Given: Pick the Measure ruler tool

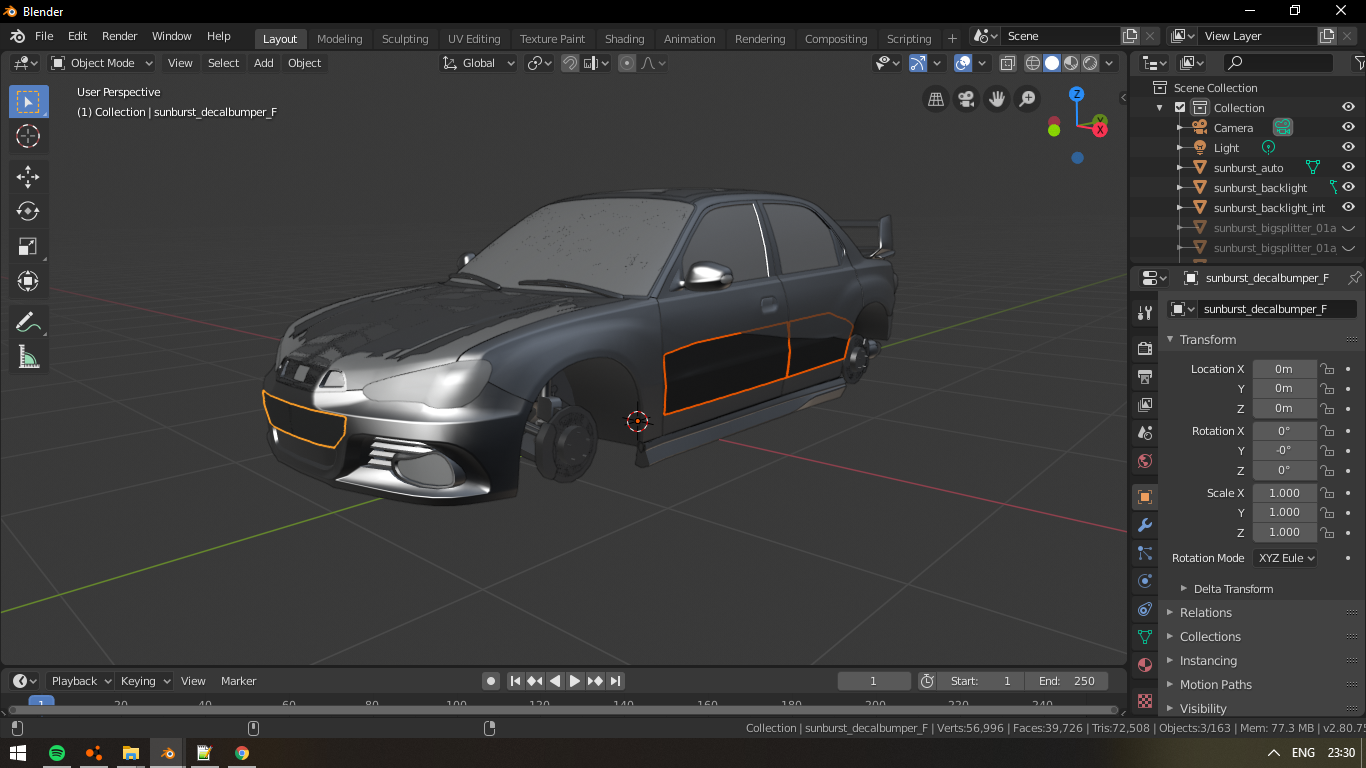Looking at the screenshot, I should [x=28, y=357].
